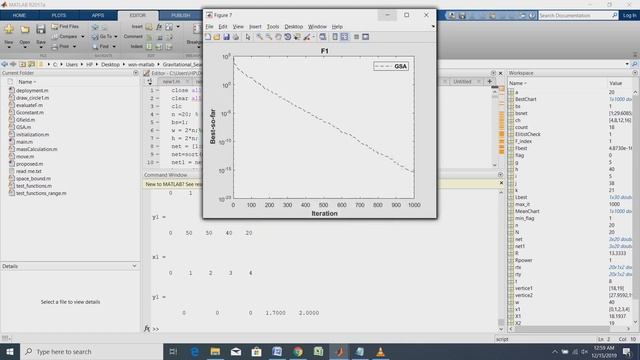Screen dimensions: 640x360
Task: Select the Rotate 3D tool
Action: (x=287, y=37)
